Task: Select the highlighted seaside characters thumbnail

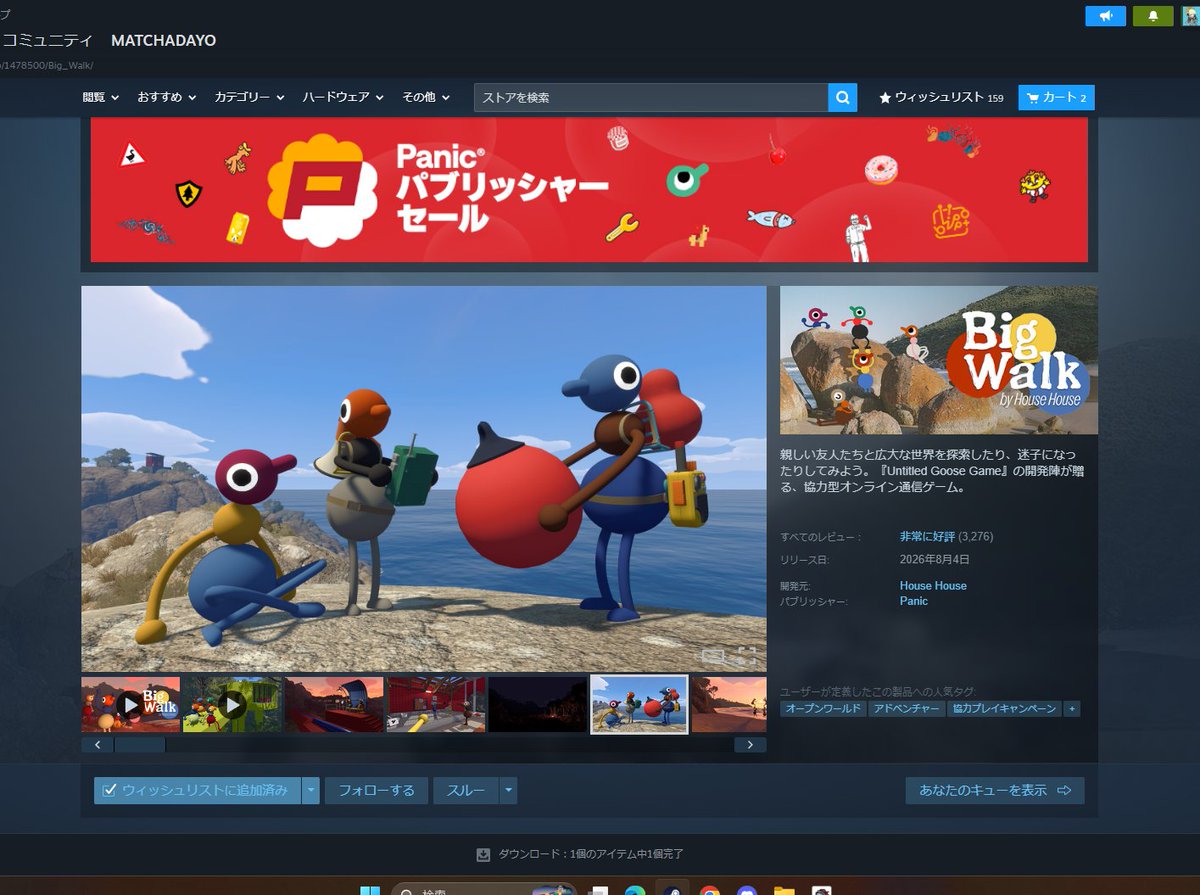Action: point(639,705)
